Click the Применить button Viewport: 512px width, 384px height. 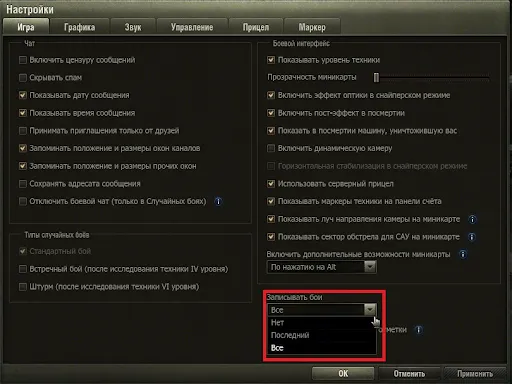pyautogui.click(x=475, y=374)
